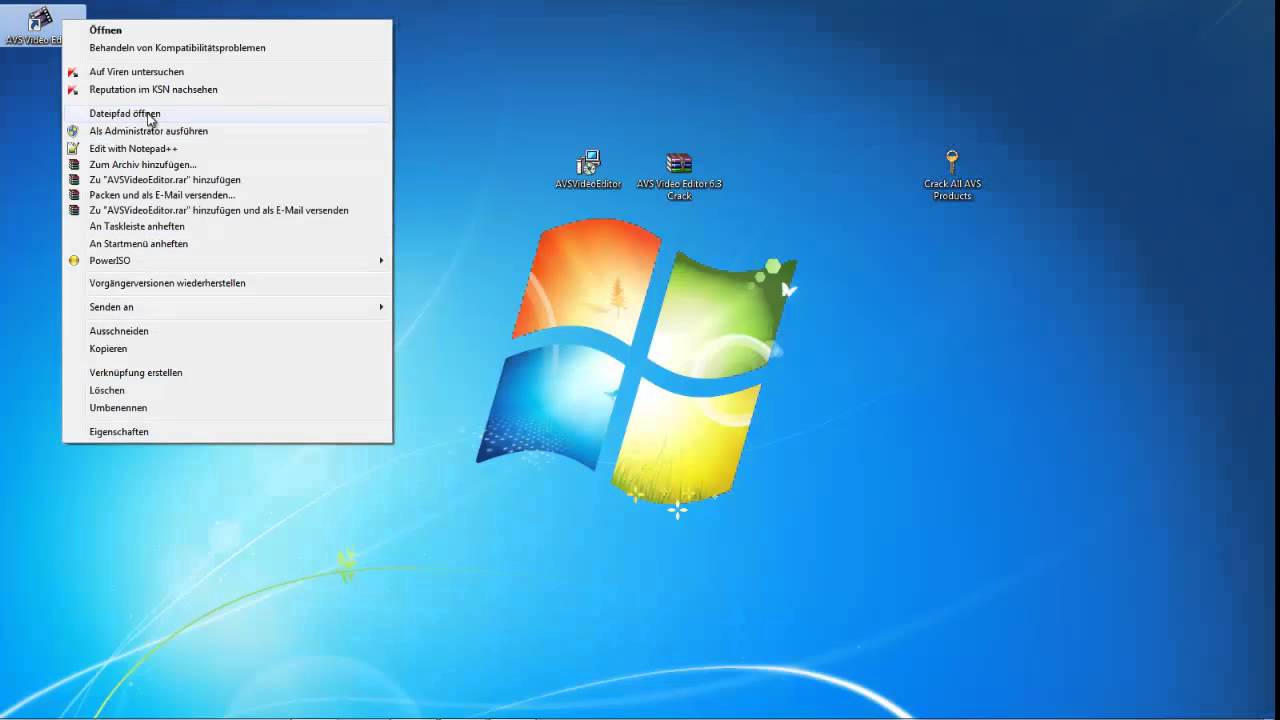Open the PowerISO submenu entry
This screenshot has height=720, width=1280.
point(227,261)
